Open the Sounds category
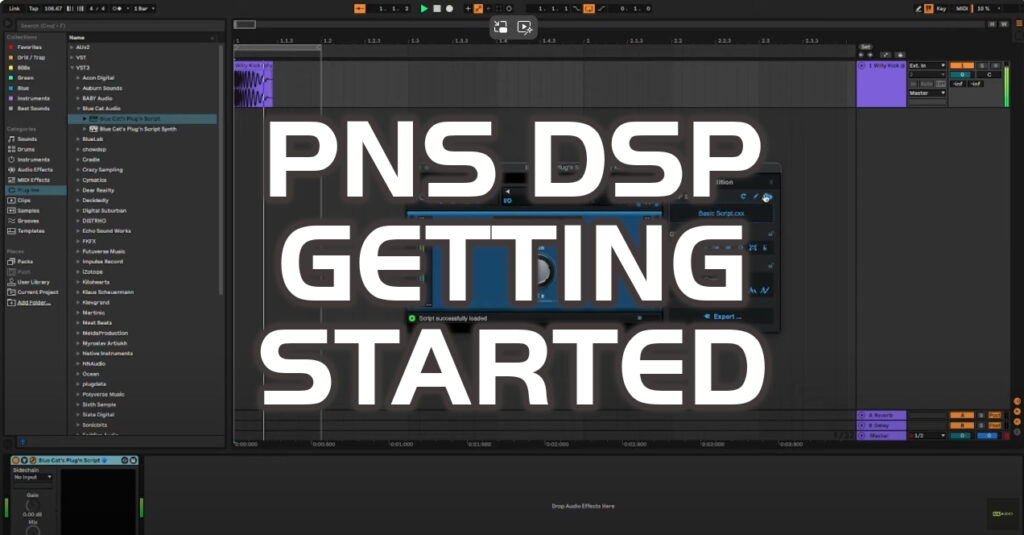This screenshot has height=535, width=1024. click(x=27, y=139)
